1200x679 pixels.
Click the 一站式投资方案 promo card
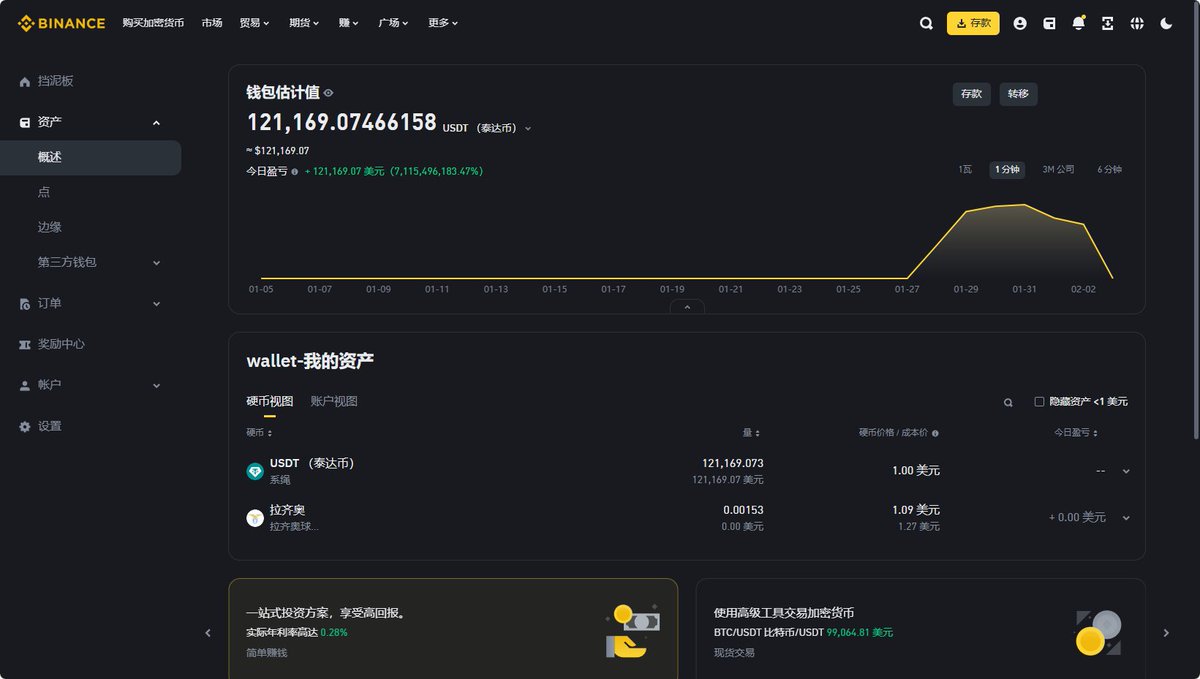click(x=453, y=629)
